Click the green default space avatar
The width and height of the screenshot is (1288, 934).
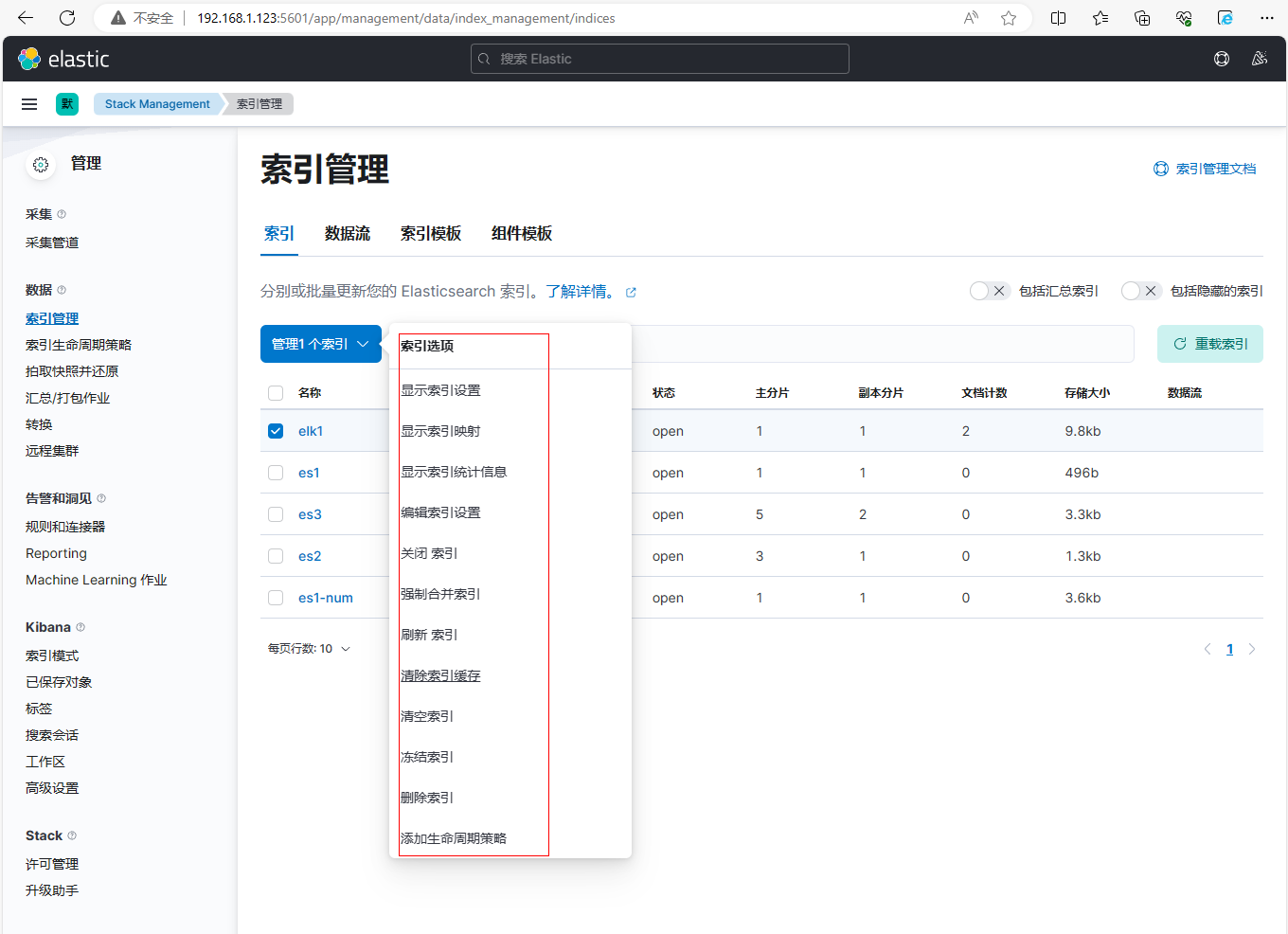point(67,104)
